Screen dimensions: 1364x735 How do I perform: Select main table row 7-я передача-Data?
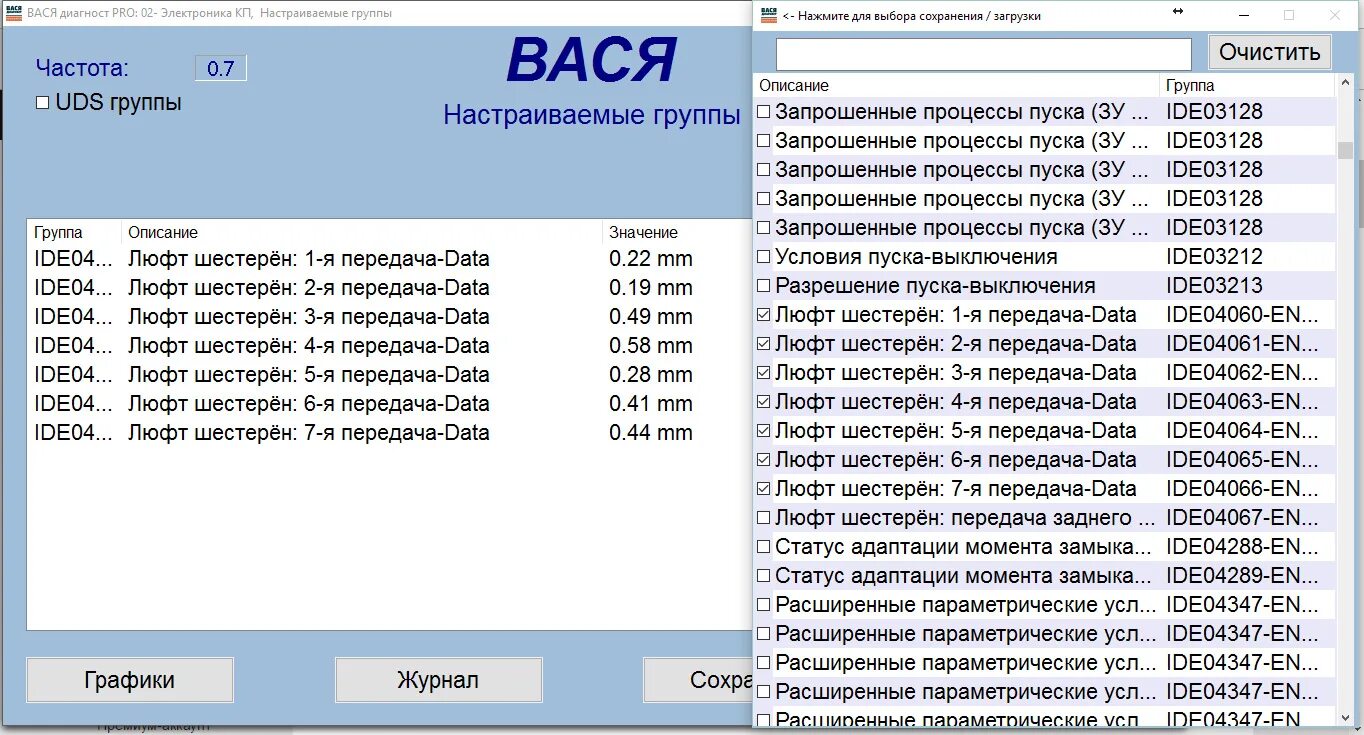pos(389,433)
